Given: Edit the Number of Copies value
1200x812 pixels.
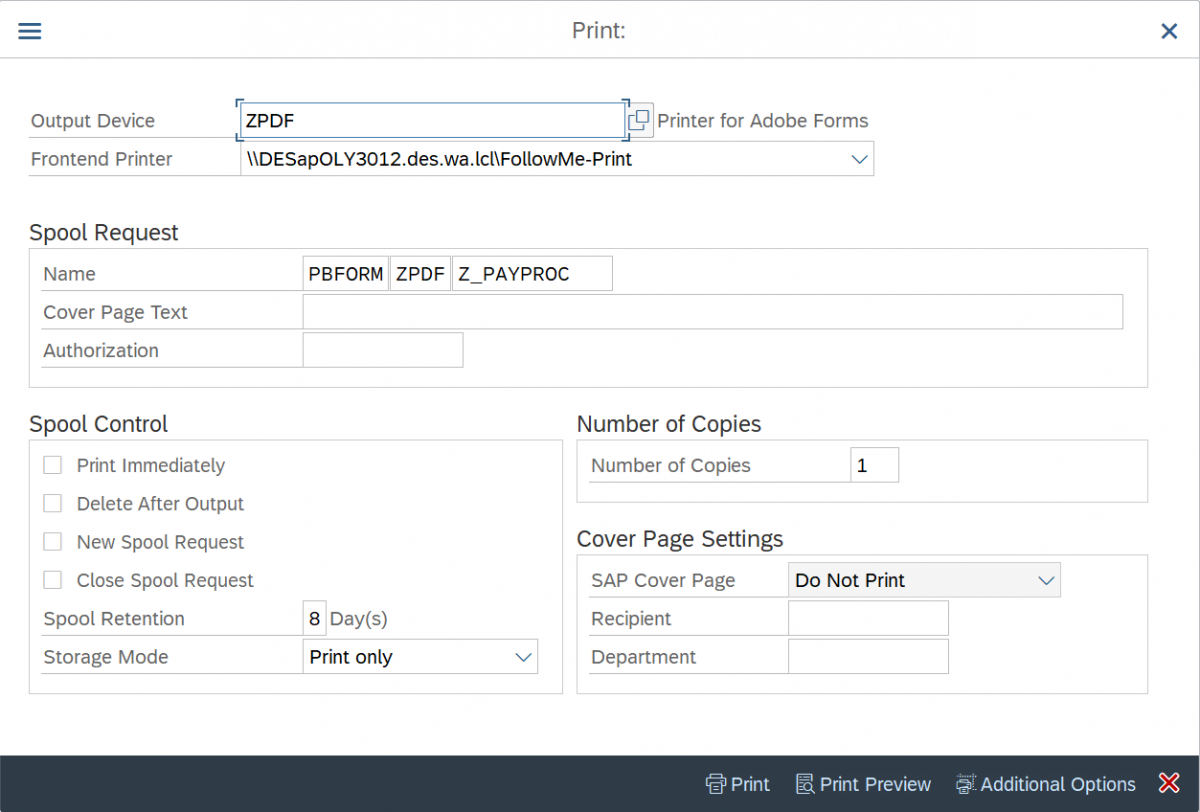Looking at the screenshot, I should coord(874,464).
